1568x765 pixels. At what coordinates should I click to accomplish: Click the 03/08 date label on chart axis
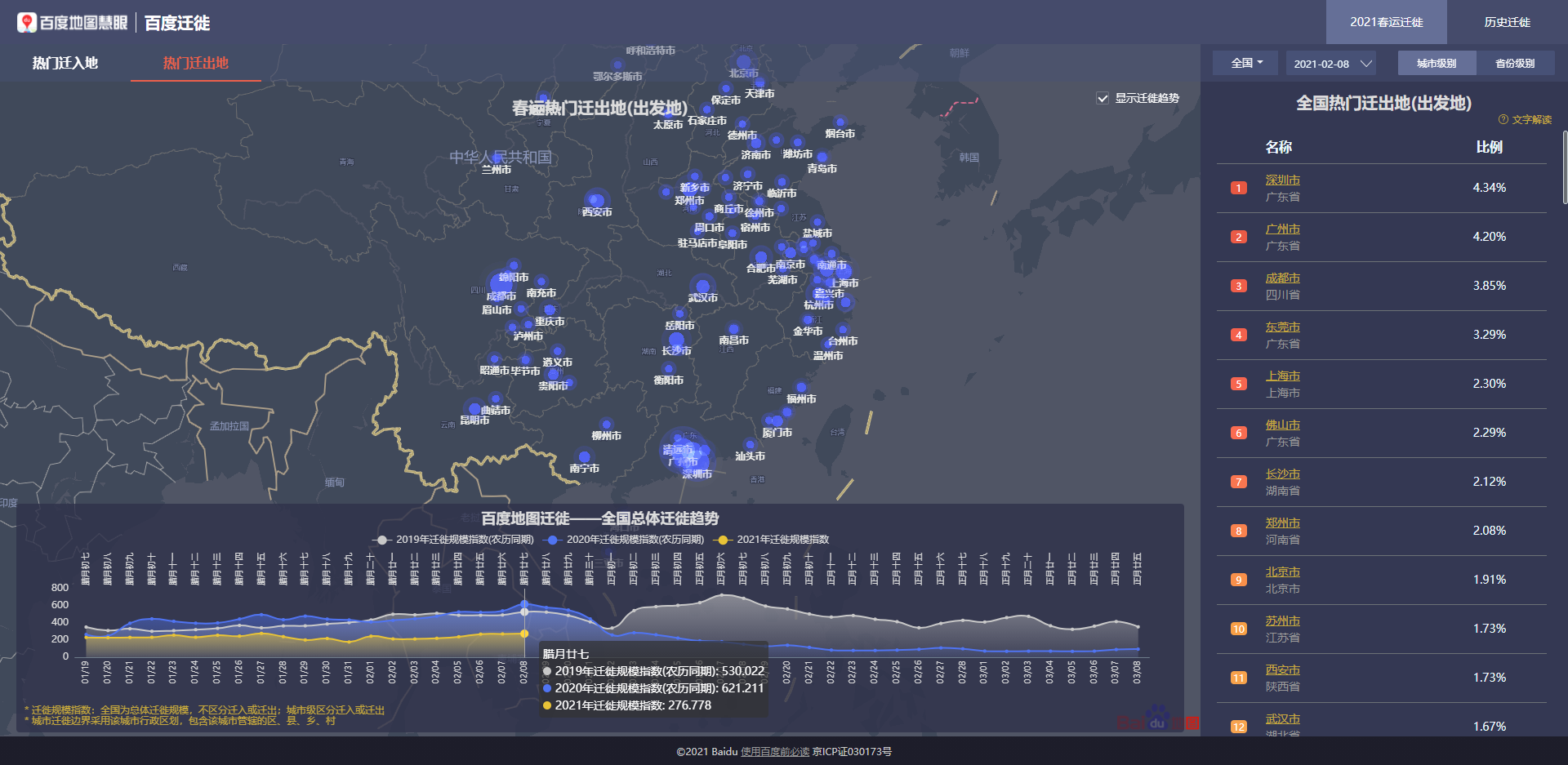click(x=1137, y=672)
